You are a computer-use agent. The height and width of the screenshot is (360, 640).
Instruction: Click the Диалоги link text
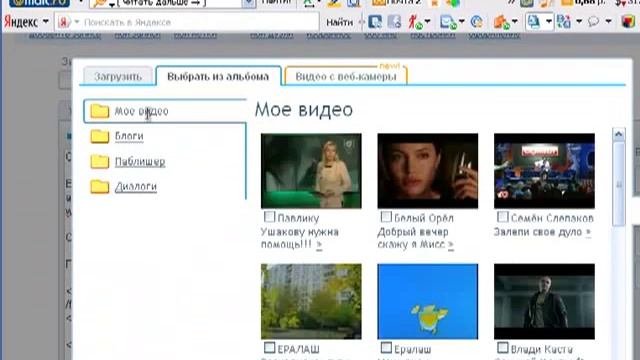click(x=136, y=187)
